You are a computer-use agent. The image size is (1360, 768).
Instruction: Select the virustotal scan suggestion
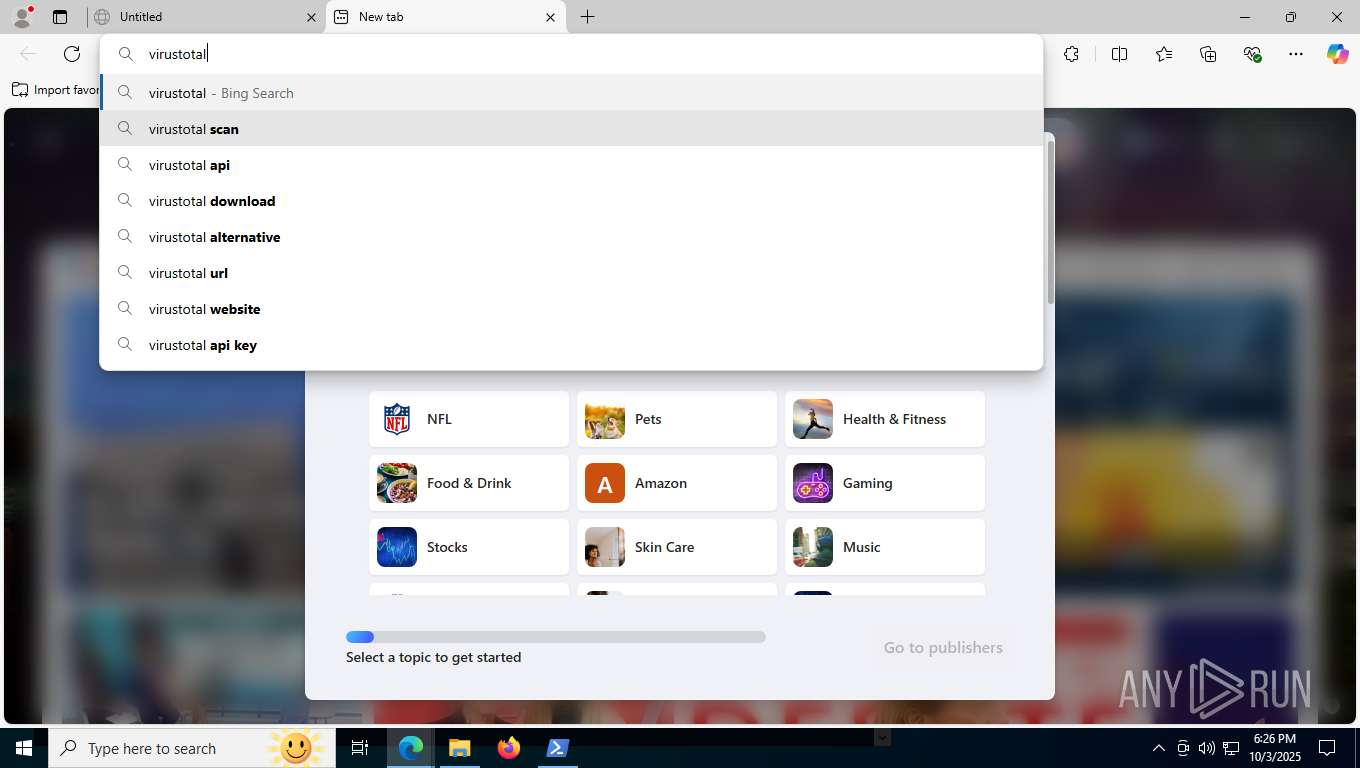click(571, 129)
